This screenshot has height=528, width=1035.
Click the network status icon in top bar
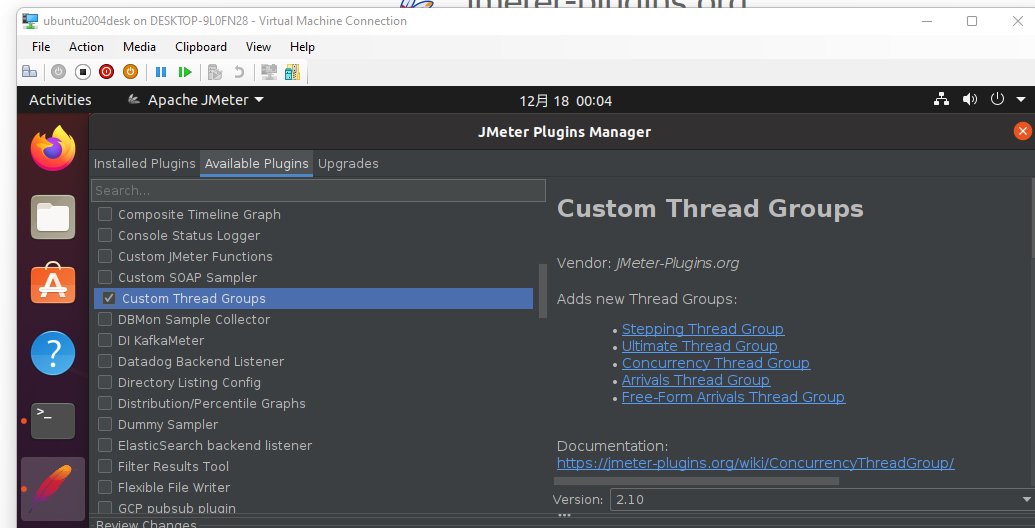[x=941, y=100]
